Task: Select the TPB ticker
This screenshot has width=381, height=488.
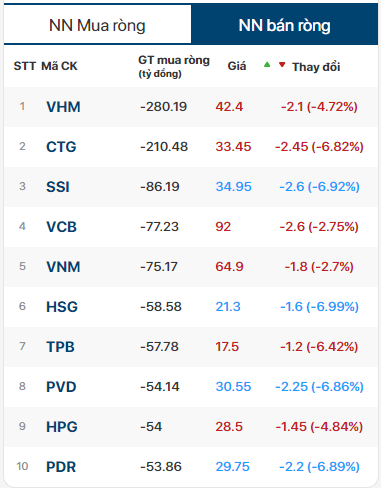Action: tap(60, 347)
